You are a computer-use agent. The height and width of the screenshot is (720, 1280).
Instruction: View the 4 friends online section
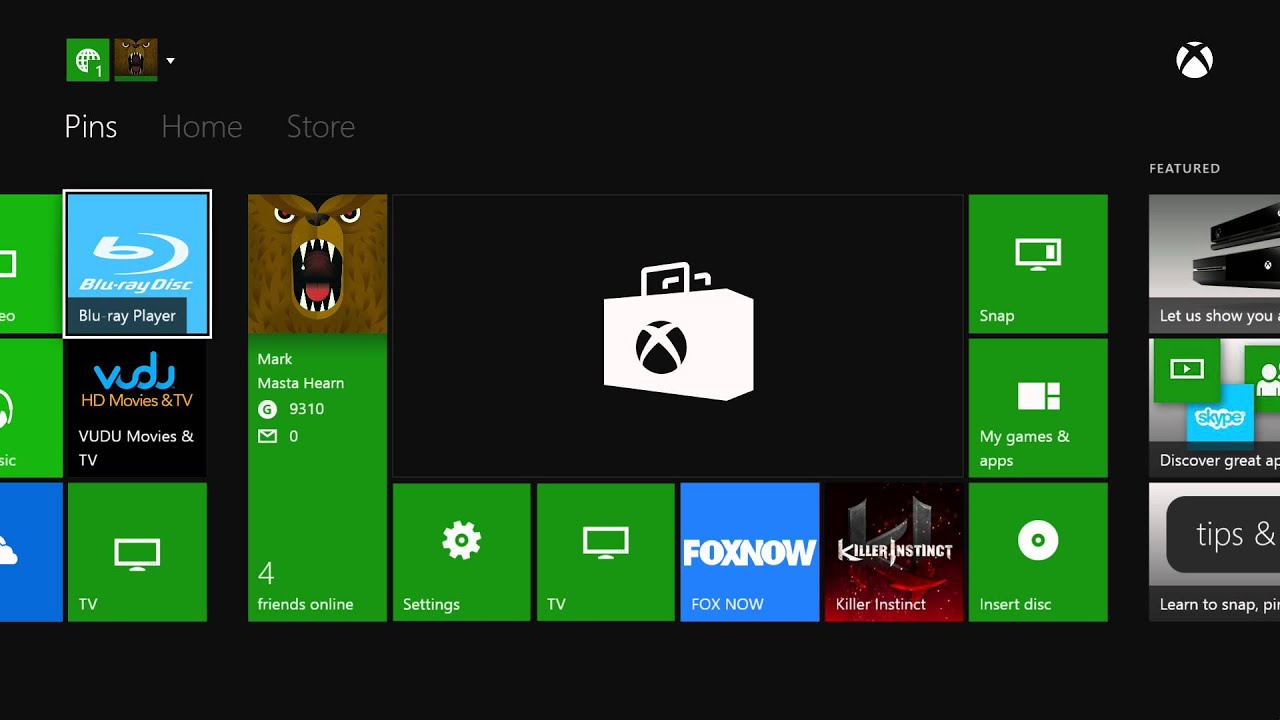tap(305, 588)
